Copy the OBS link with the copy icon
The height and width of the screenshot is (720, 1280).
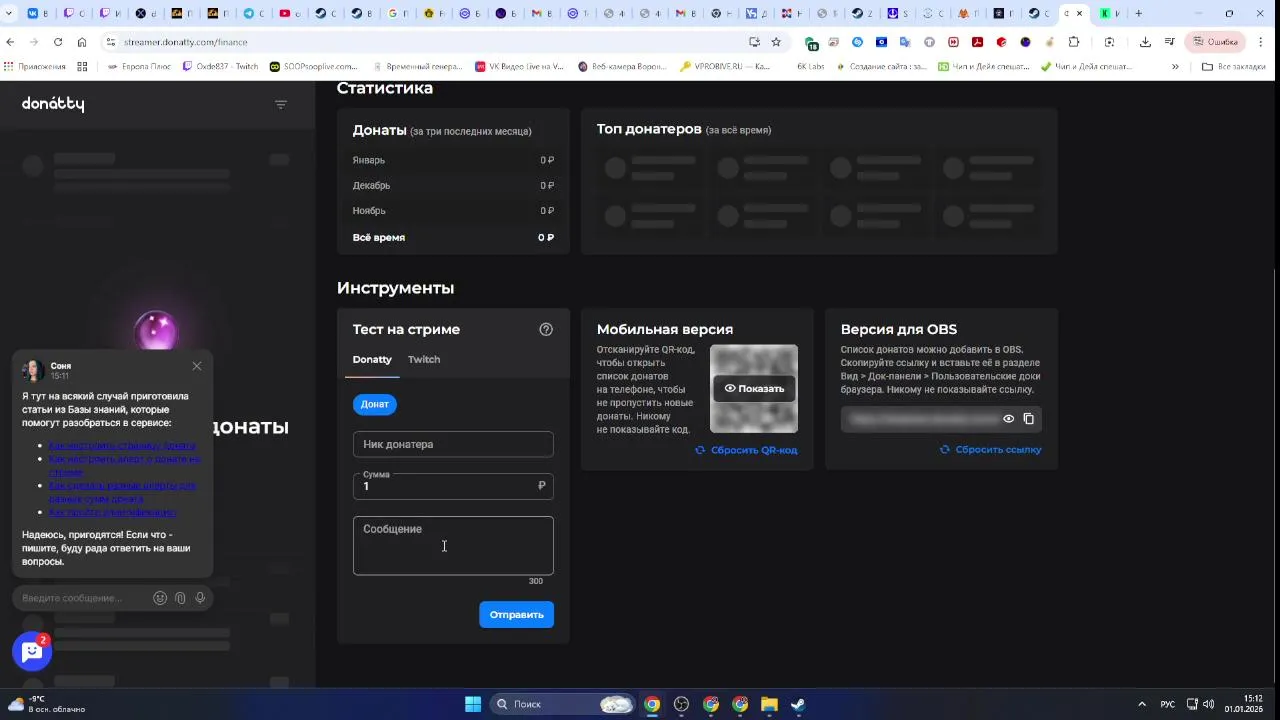(x=1028, y=419)
